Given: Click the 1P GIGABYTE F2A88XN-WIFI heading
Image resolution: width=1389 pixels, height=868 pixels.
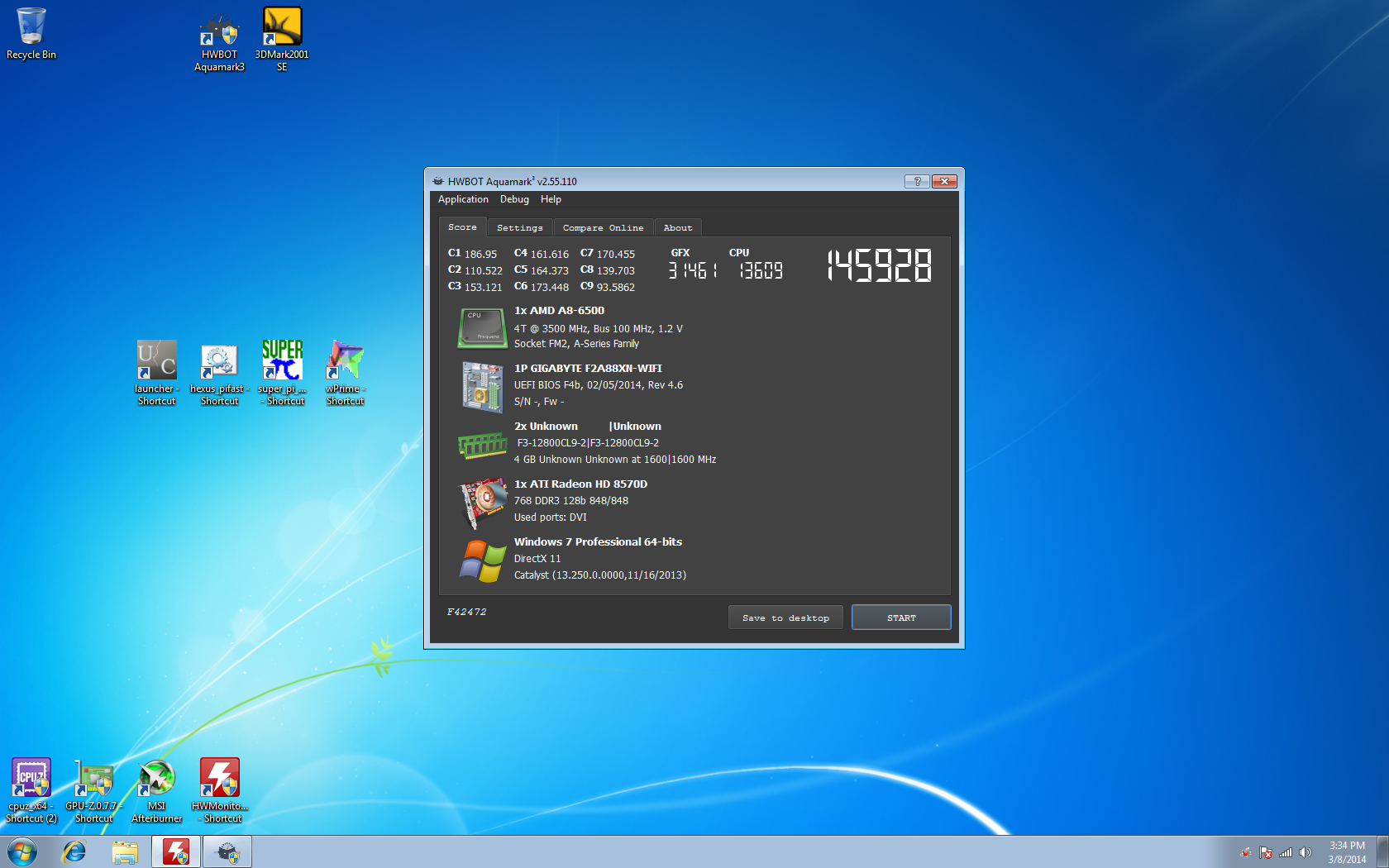Looking at the screenshot, I should coord(588,369).
